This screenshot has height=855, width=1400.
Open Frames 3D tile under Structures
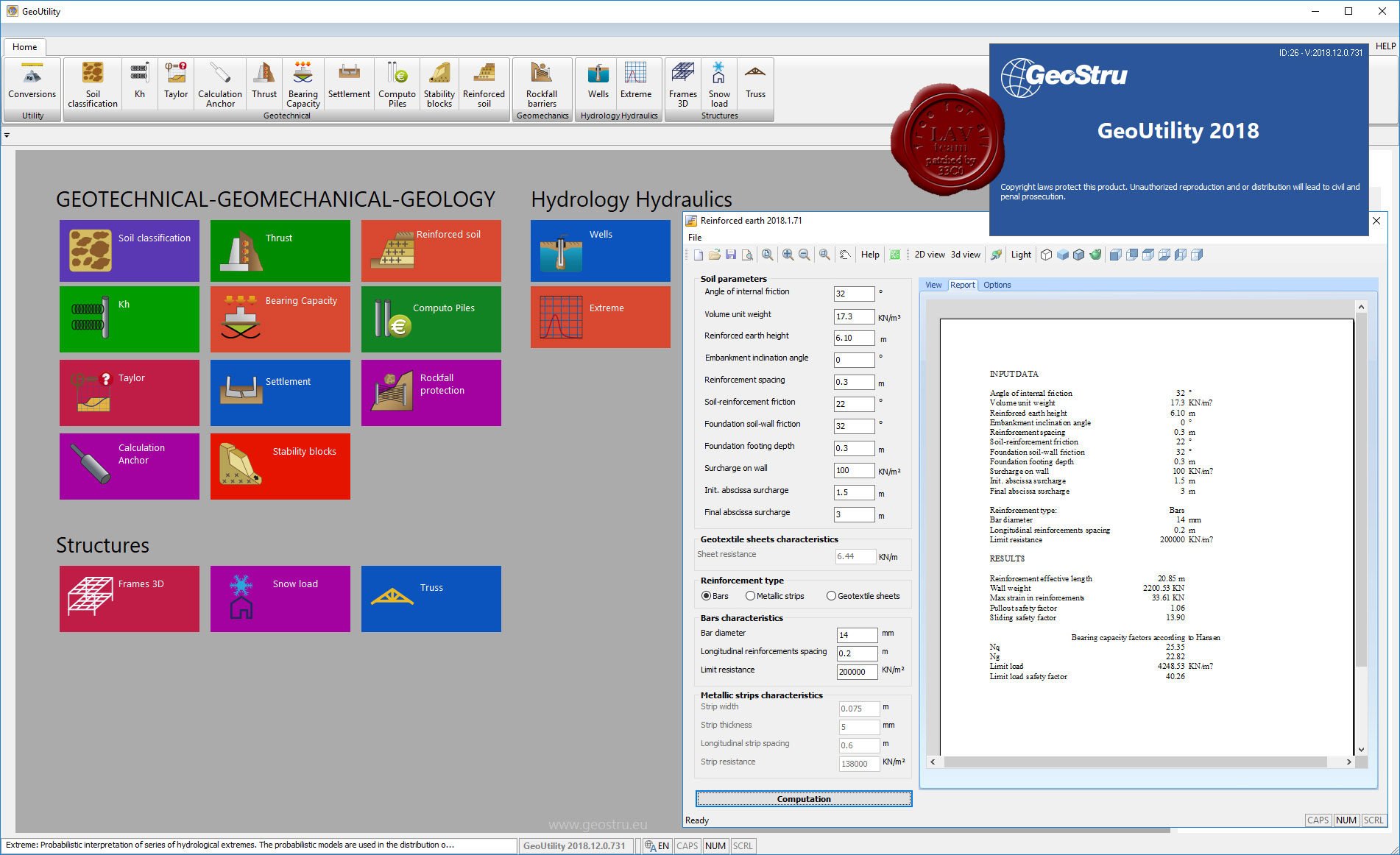[130, 599]
